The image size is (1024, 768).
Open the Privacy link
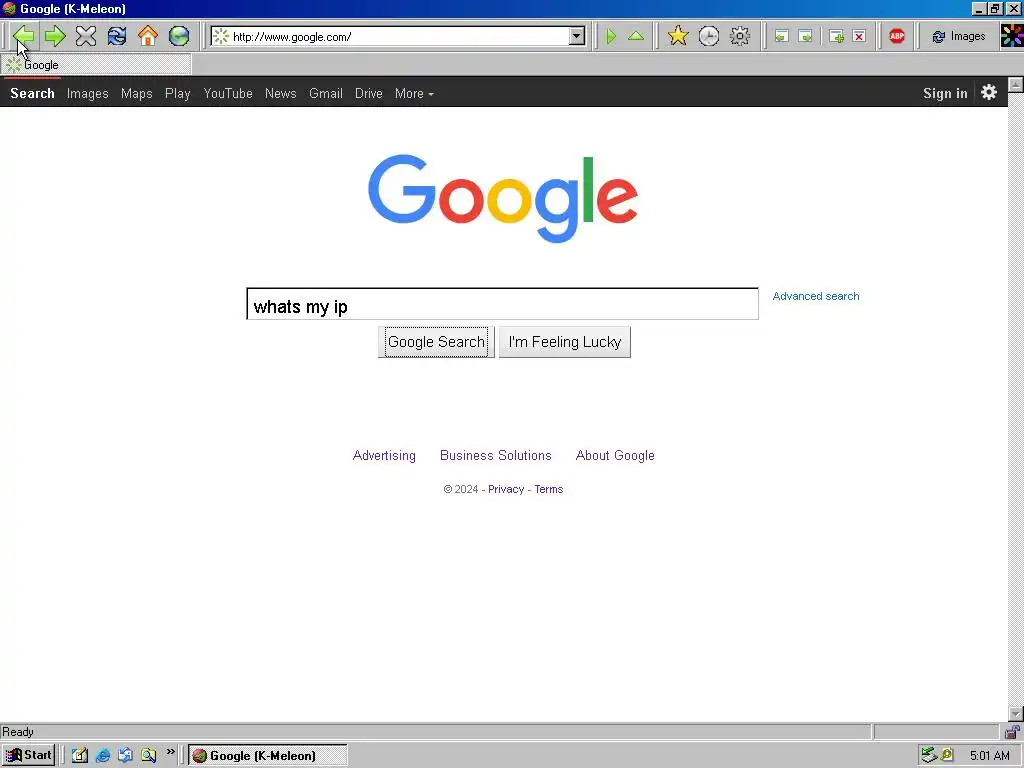click(x=506, y=489)
